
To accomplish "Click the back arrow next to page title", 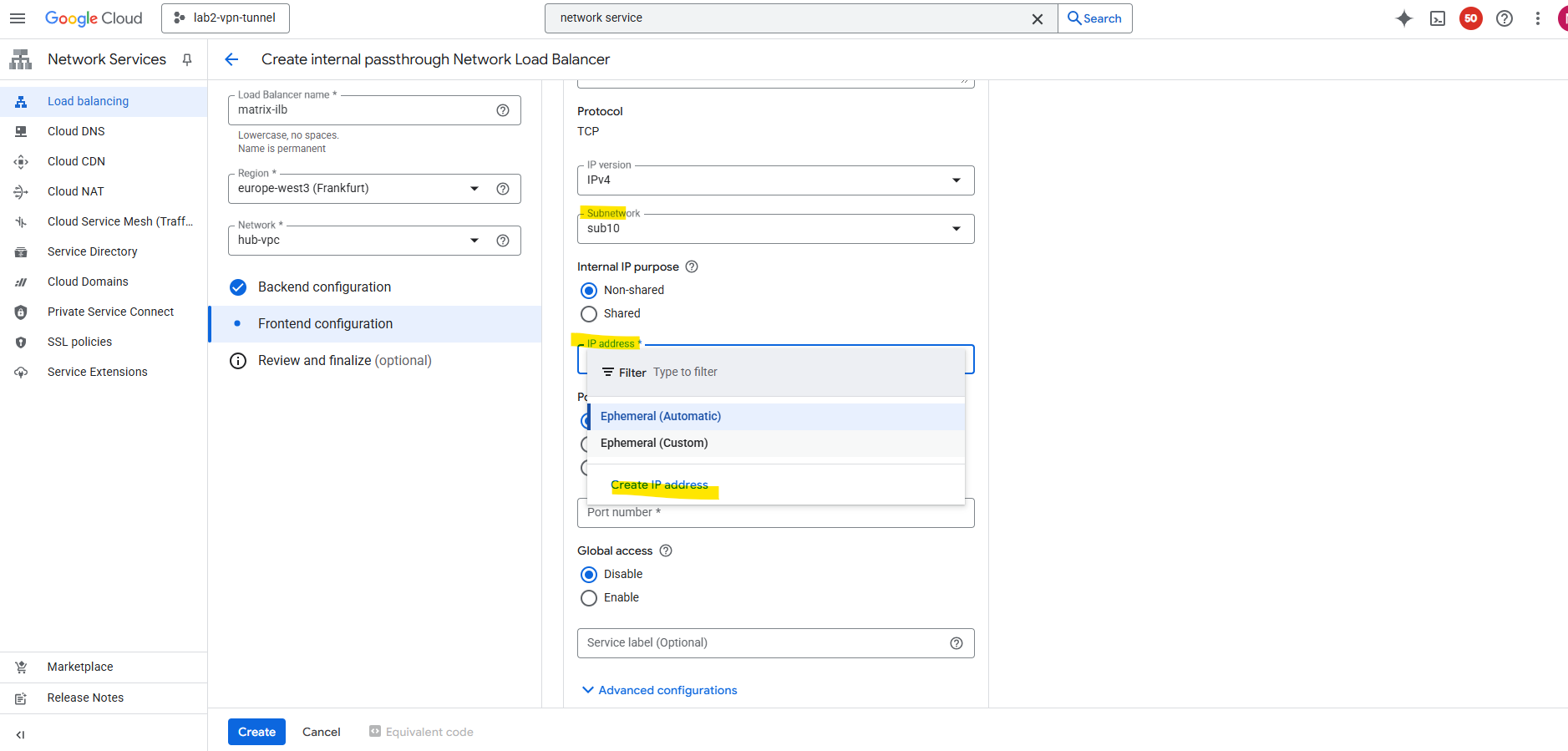I will coord(231,59).
